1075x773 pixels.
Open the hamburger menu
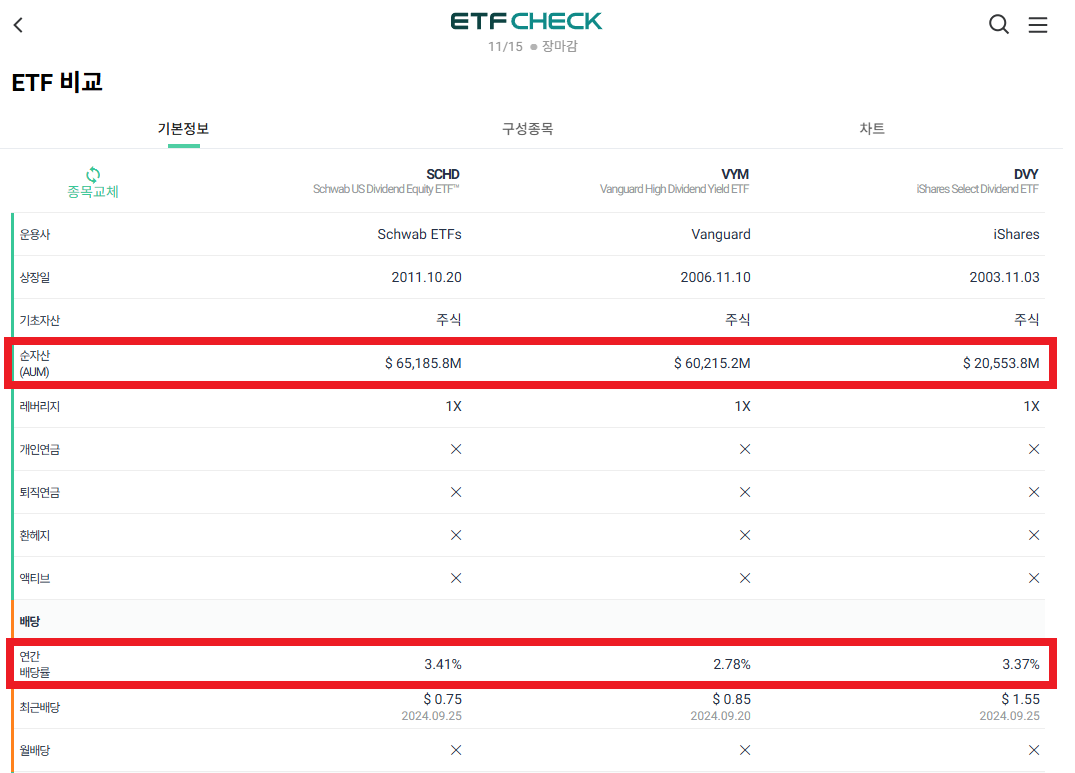tap(1038, 24)
